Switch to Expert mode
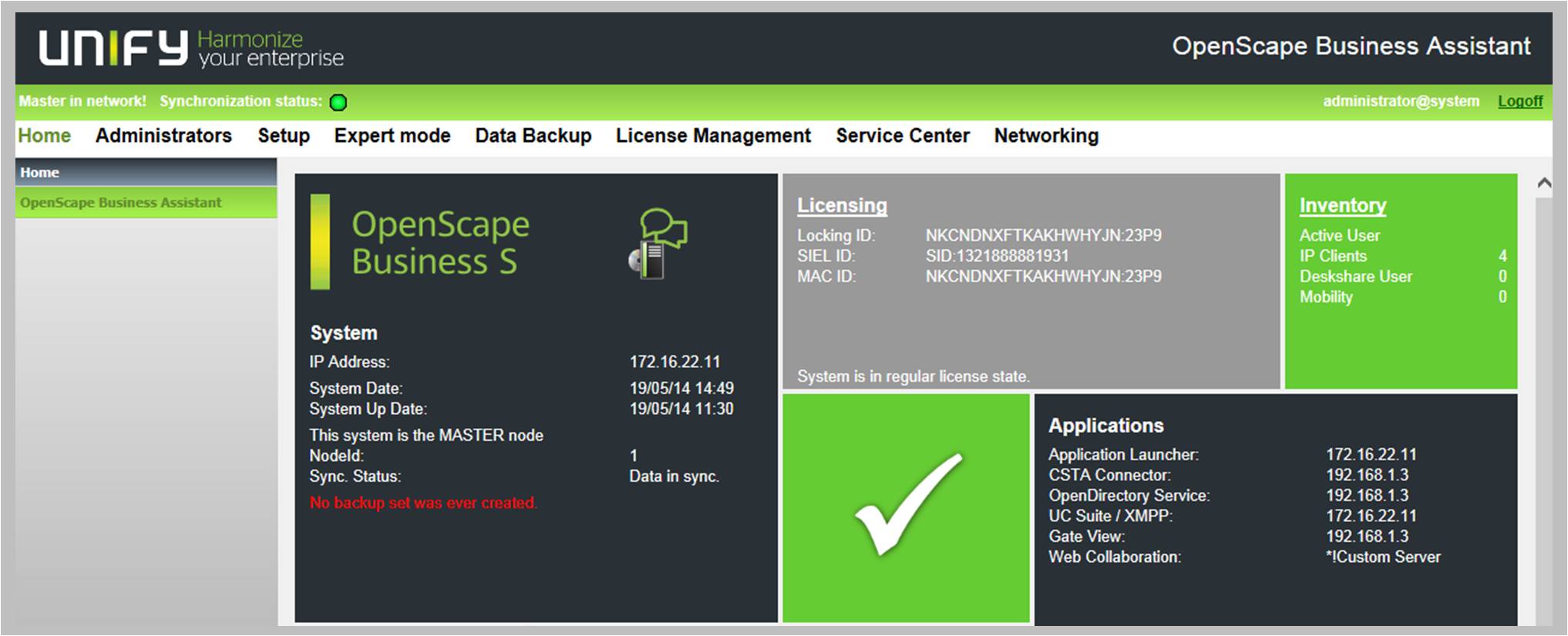The height and width of the screenshot is (636, 1568). pos(392,136)
